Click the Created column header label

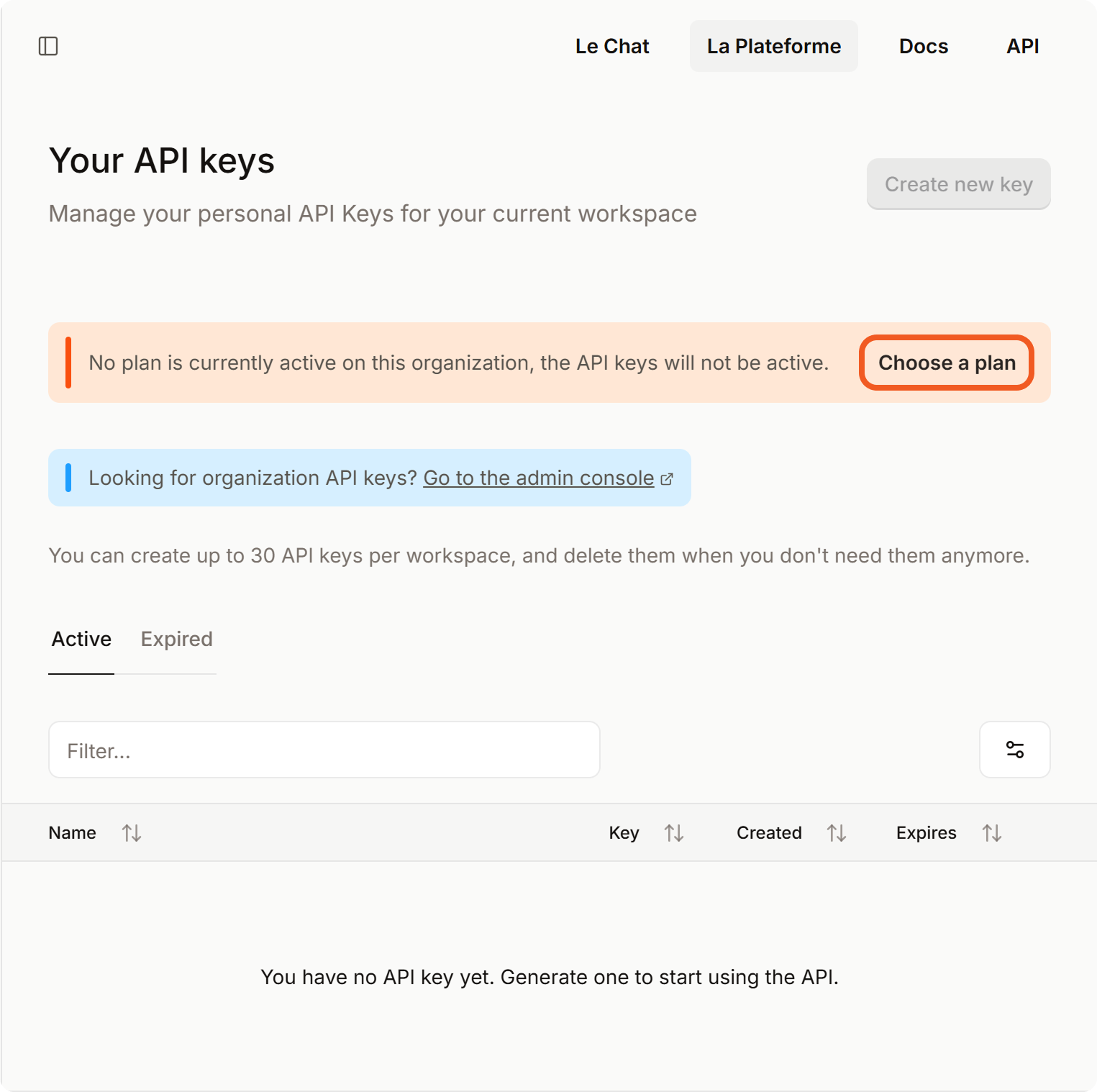769,833
